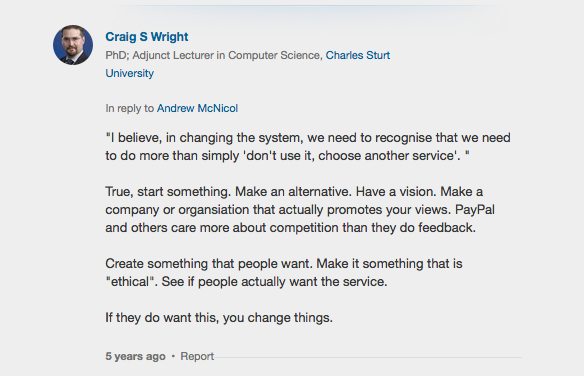Click the dot separator before Report
584x376 pixels.
(x=173, y=356)
